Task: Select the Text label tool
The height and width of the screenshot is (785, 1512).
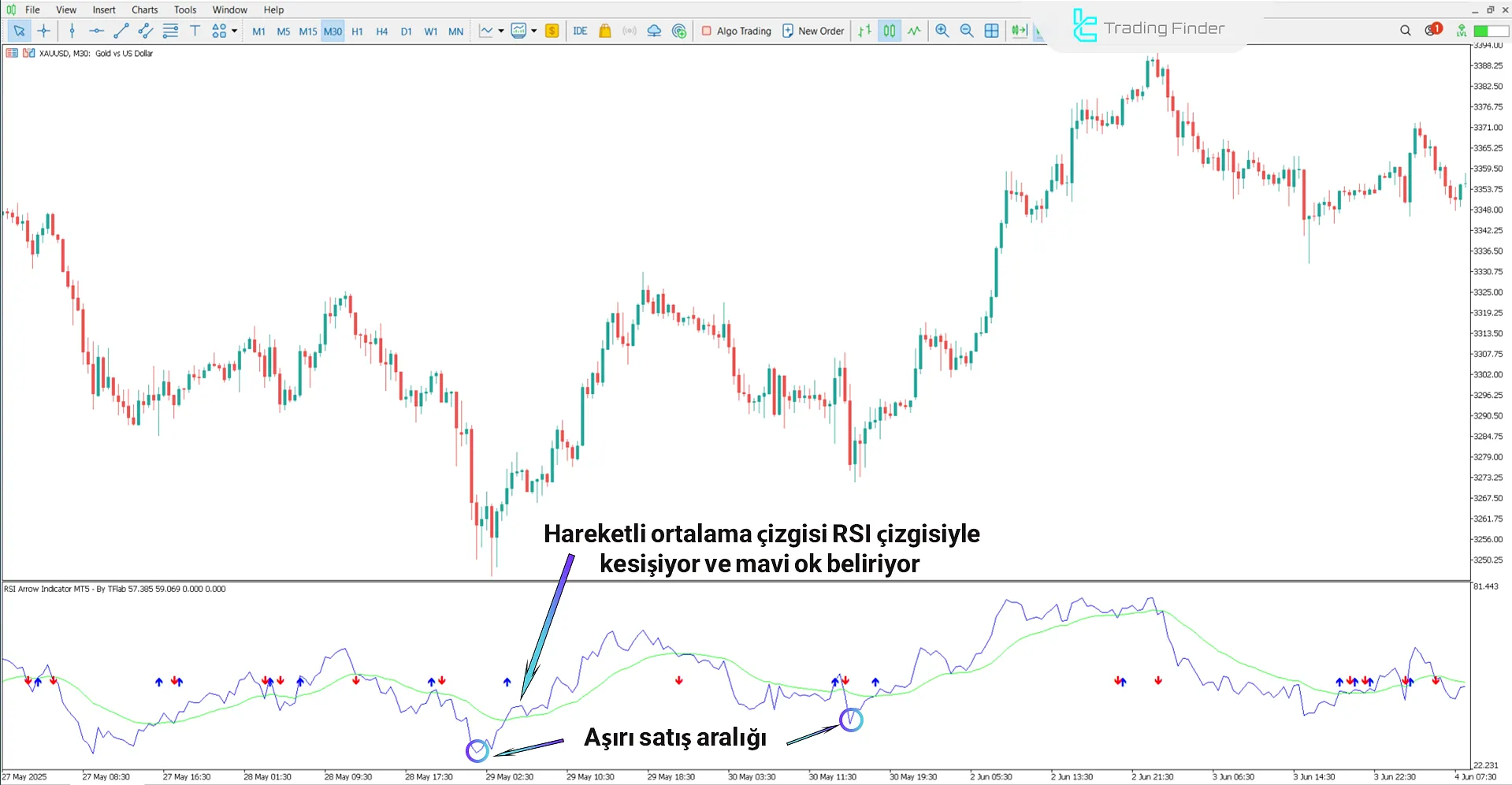Action: coord(195,31)
